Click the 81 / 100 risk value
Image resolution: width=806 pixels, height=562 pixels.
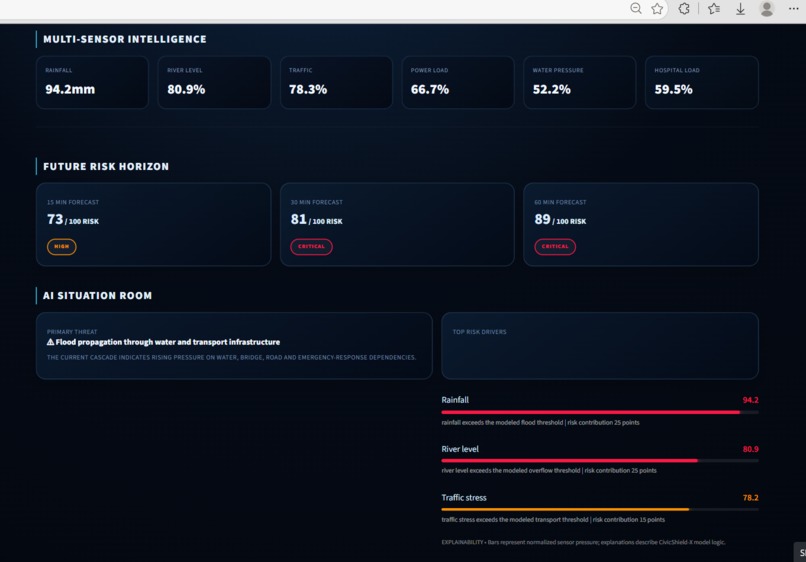[x=317, y=220]
